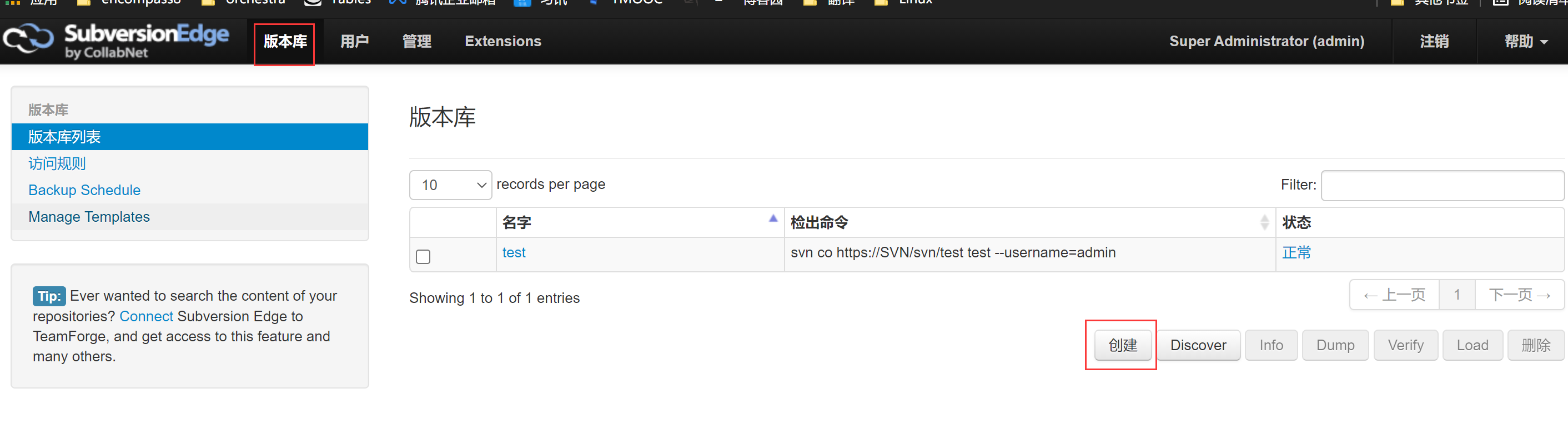Screen dimensions: 1568x443
Task: Click the Load button
Action: 1472,346
